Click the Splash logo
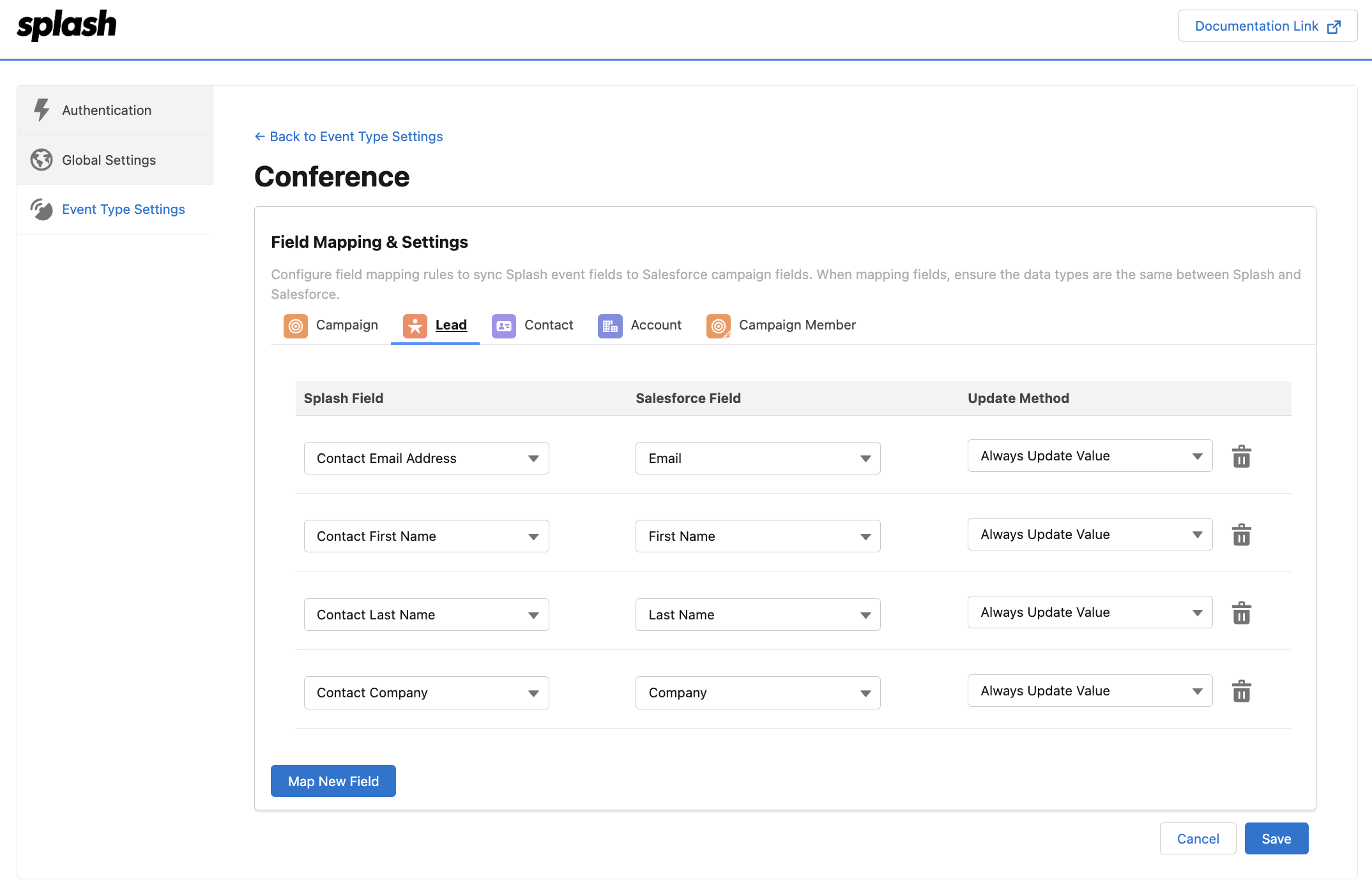1372x894 pixels. [x=66, y=26]
